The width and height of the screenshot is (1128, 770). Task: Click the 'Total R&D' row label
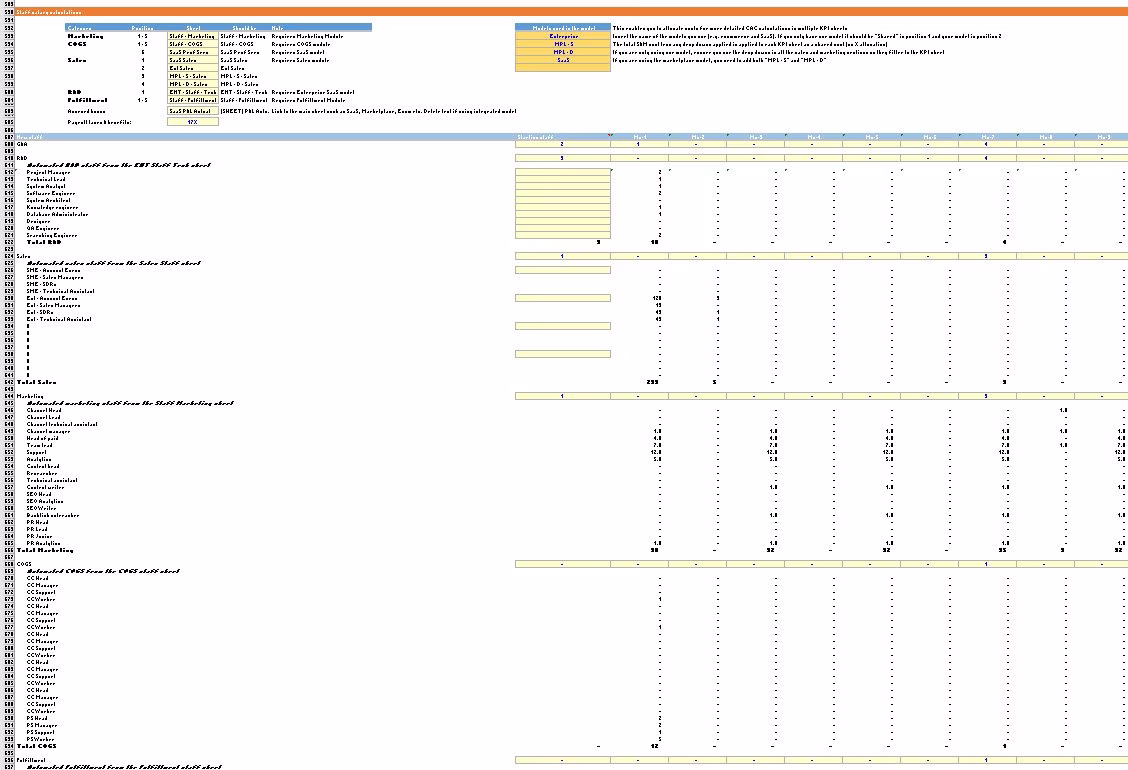coord(44,243)
